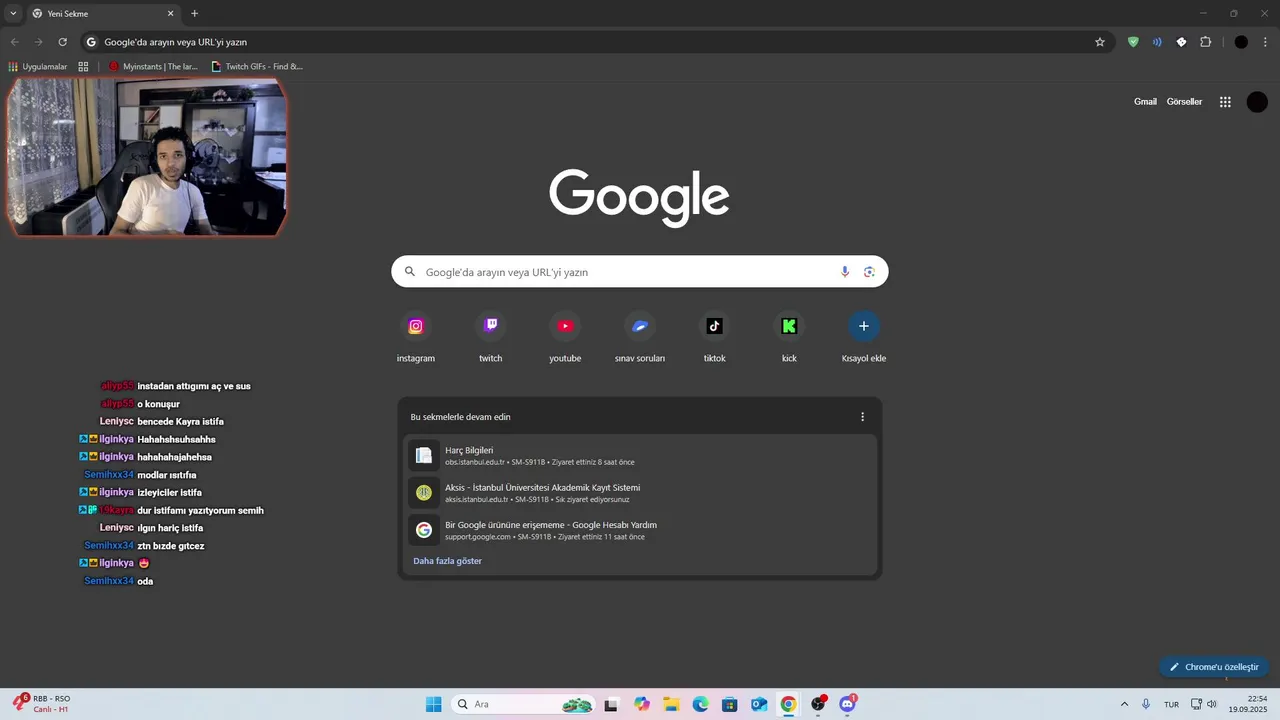
Task: Open the white diamond extension icon
Action: [1181, 42]
